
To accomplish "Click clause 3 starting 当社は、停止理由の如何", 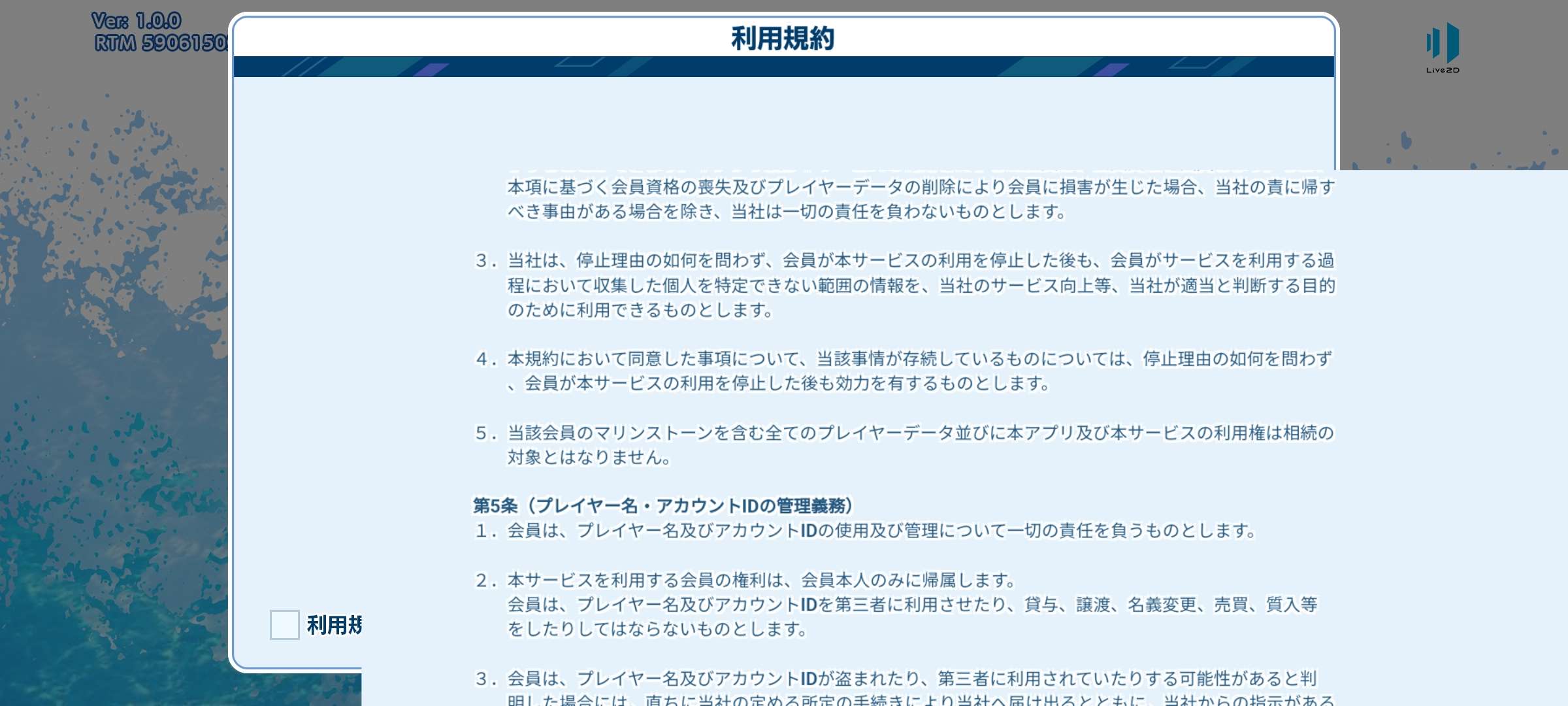I will point(905,285).
